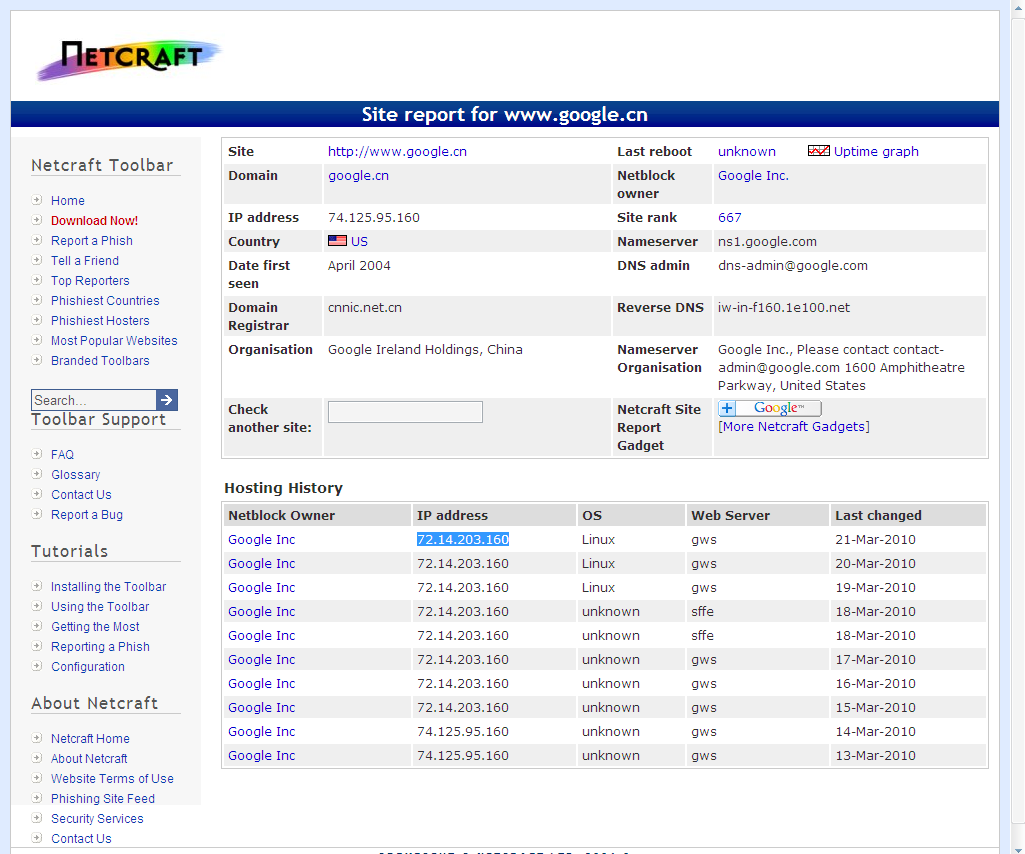Open Getting the Most tutorial

[95, 627]
